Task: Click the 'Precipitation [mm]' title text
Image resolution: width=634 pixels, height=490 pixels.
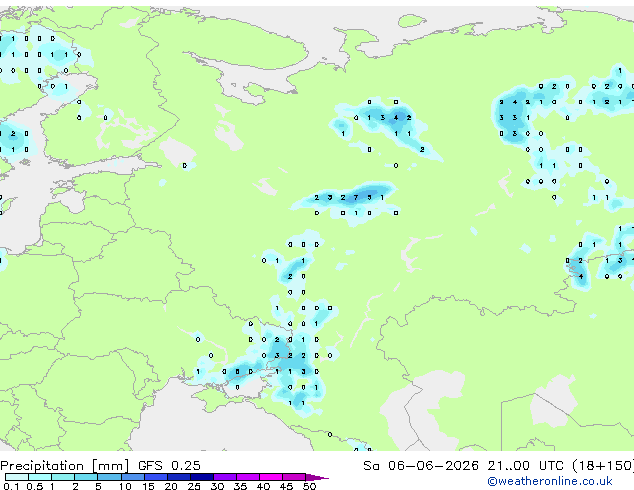Action: click(65, 466)
